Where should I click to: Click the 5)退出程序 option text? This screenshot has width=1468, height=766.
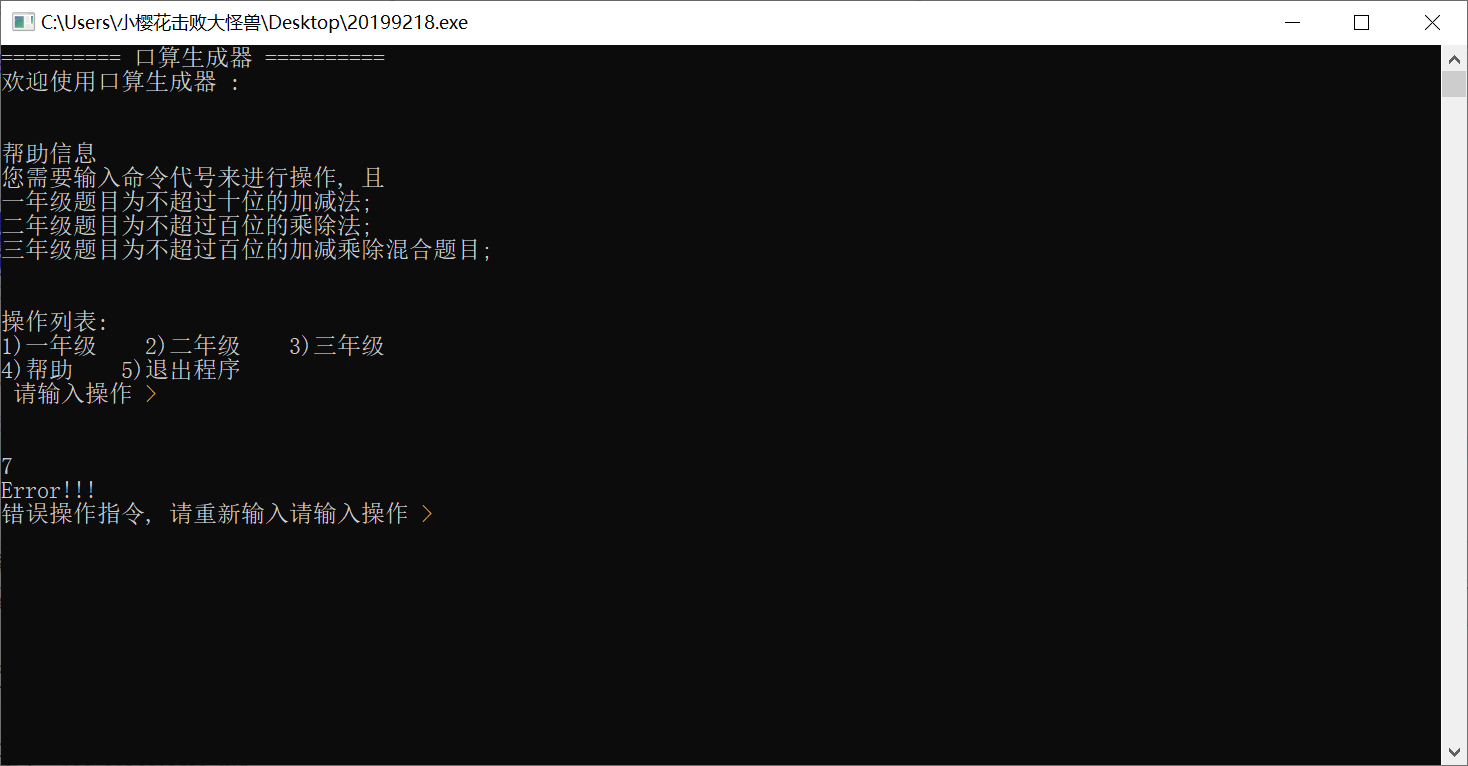pos(181,370)
